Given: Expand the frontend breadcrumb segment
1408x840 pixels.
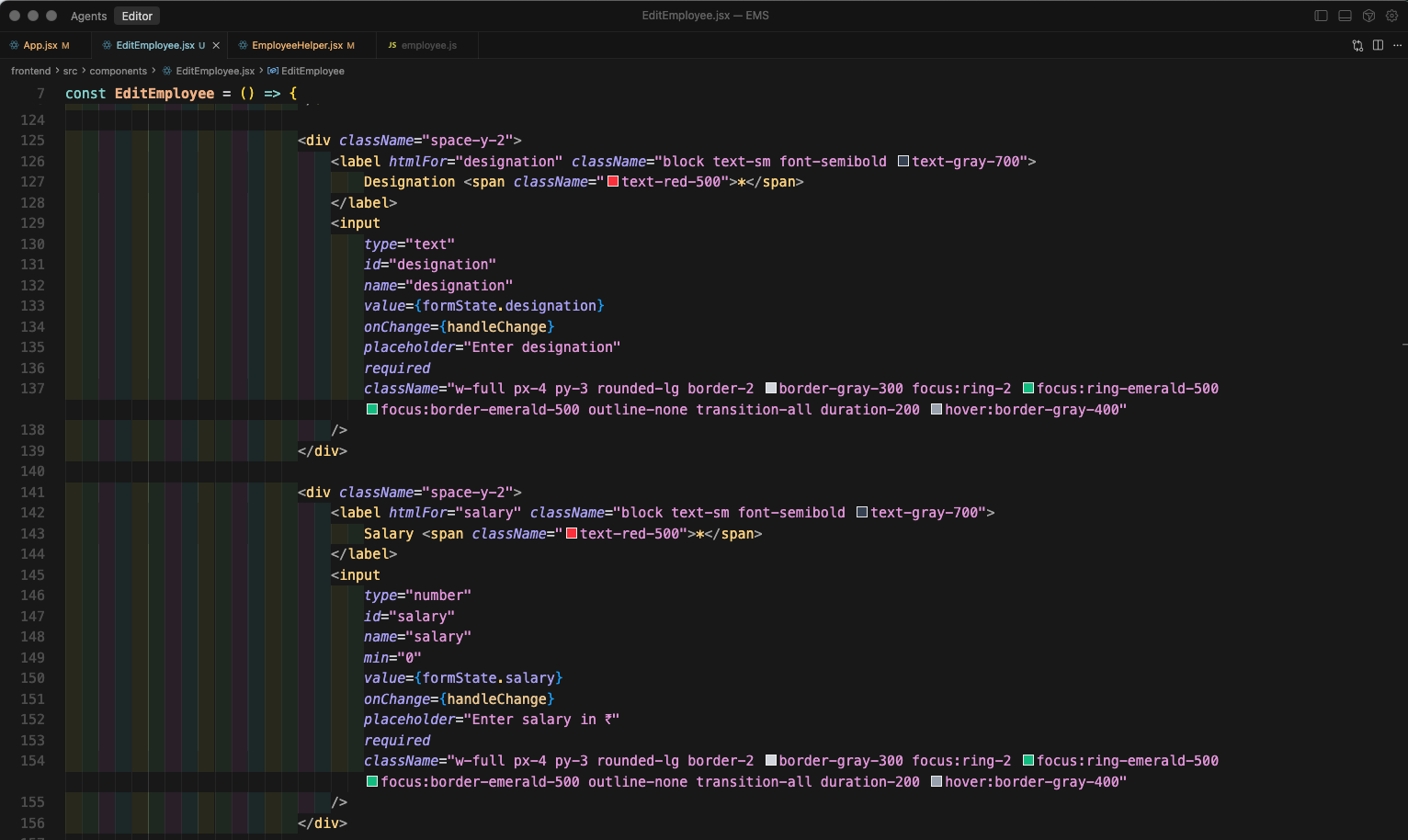Looking at the screenshot, I should point(30,71).
